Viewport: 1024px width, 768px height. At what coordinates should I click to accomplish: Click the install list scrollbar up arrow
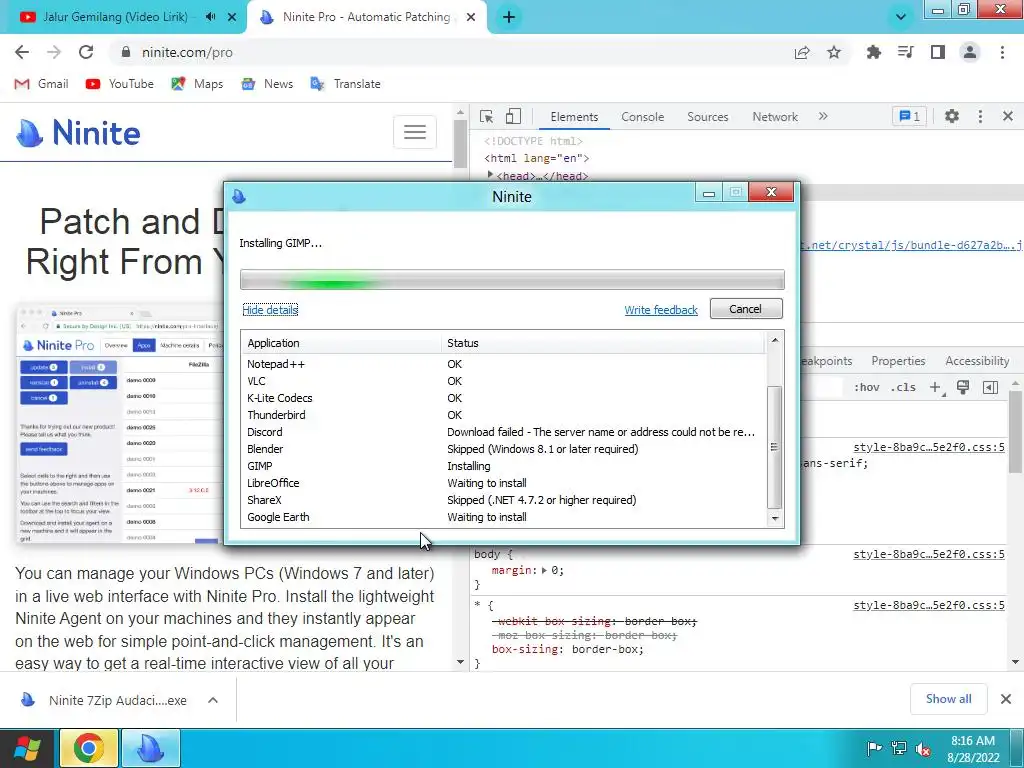coord(775,340)
